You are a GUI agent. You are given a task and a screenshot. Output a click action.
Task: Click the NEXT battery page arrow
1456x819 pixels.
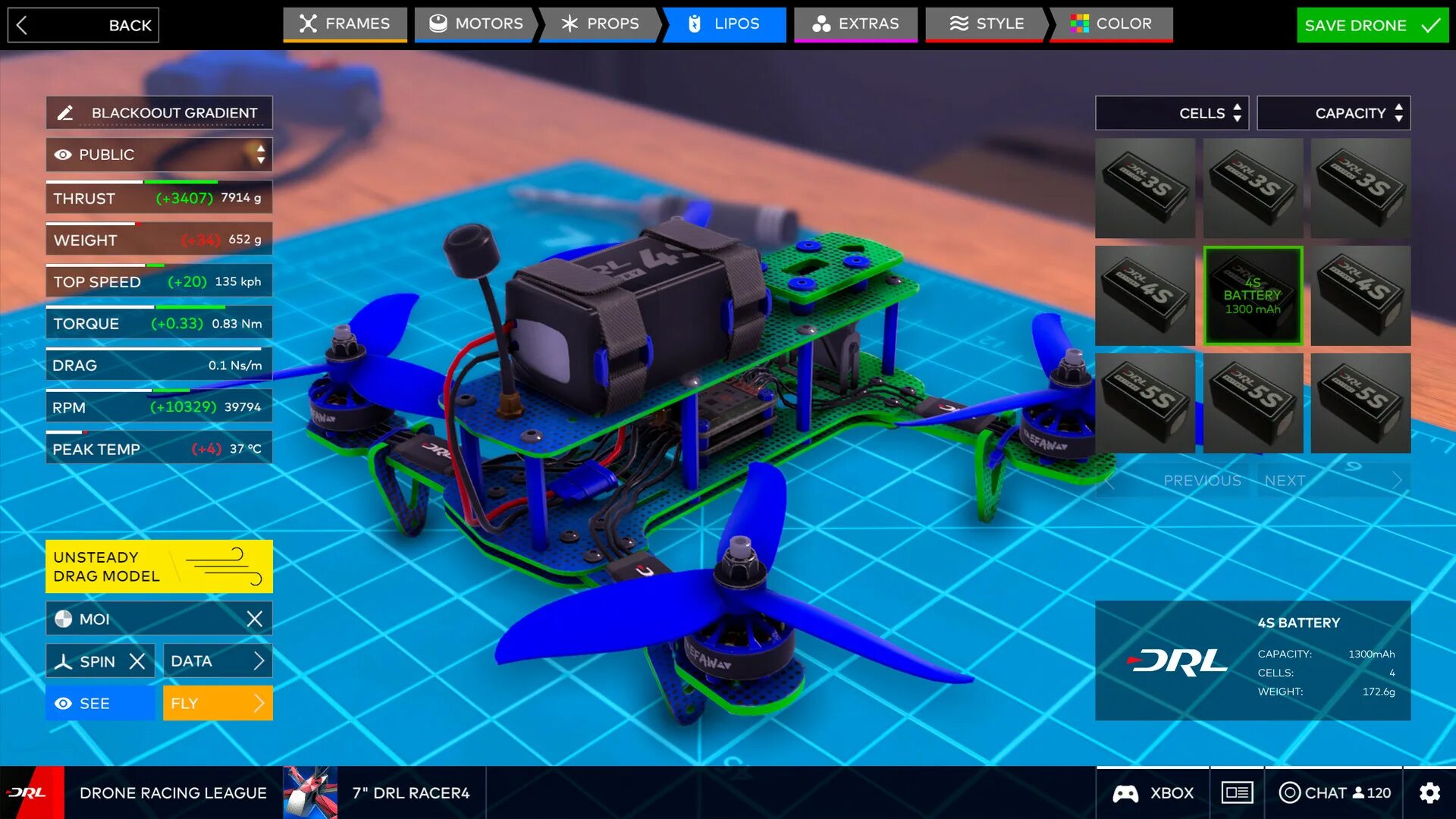(x=1397, y=480)
